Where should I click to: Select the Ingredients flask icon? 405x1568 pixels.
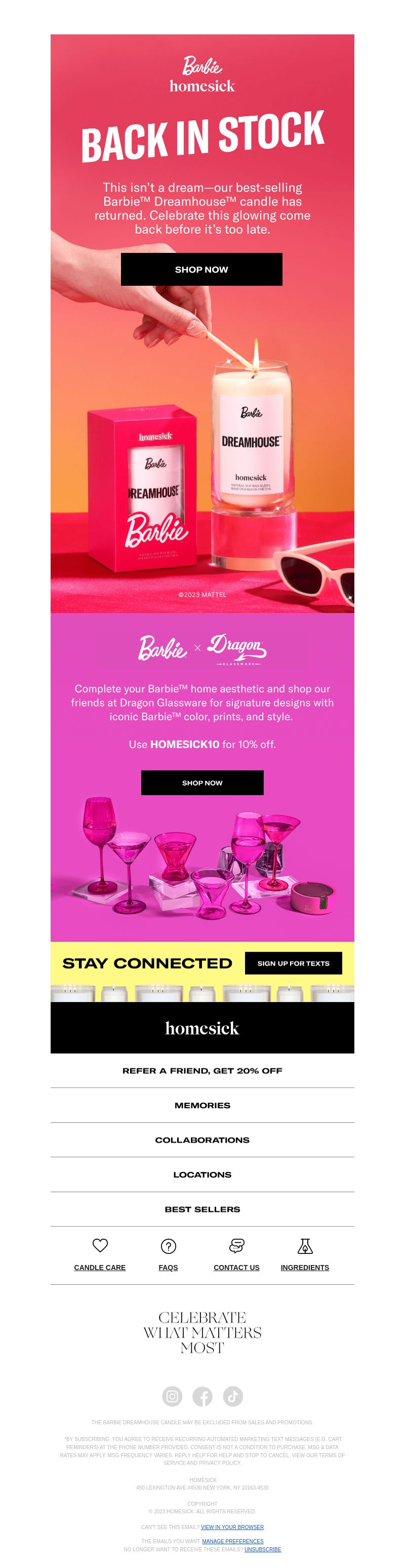(x=305, y=1246)
